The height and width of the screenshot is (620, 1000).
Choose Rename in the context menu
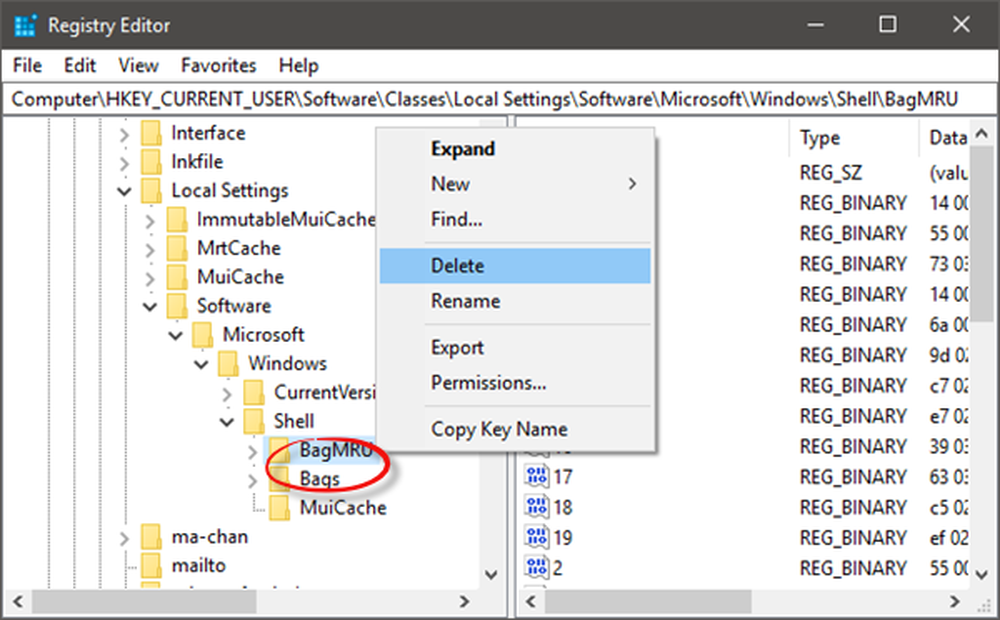tap(515, 301)
